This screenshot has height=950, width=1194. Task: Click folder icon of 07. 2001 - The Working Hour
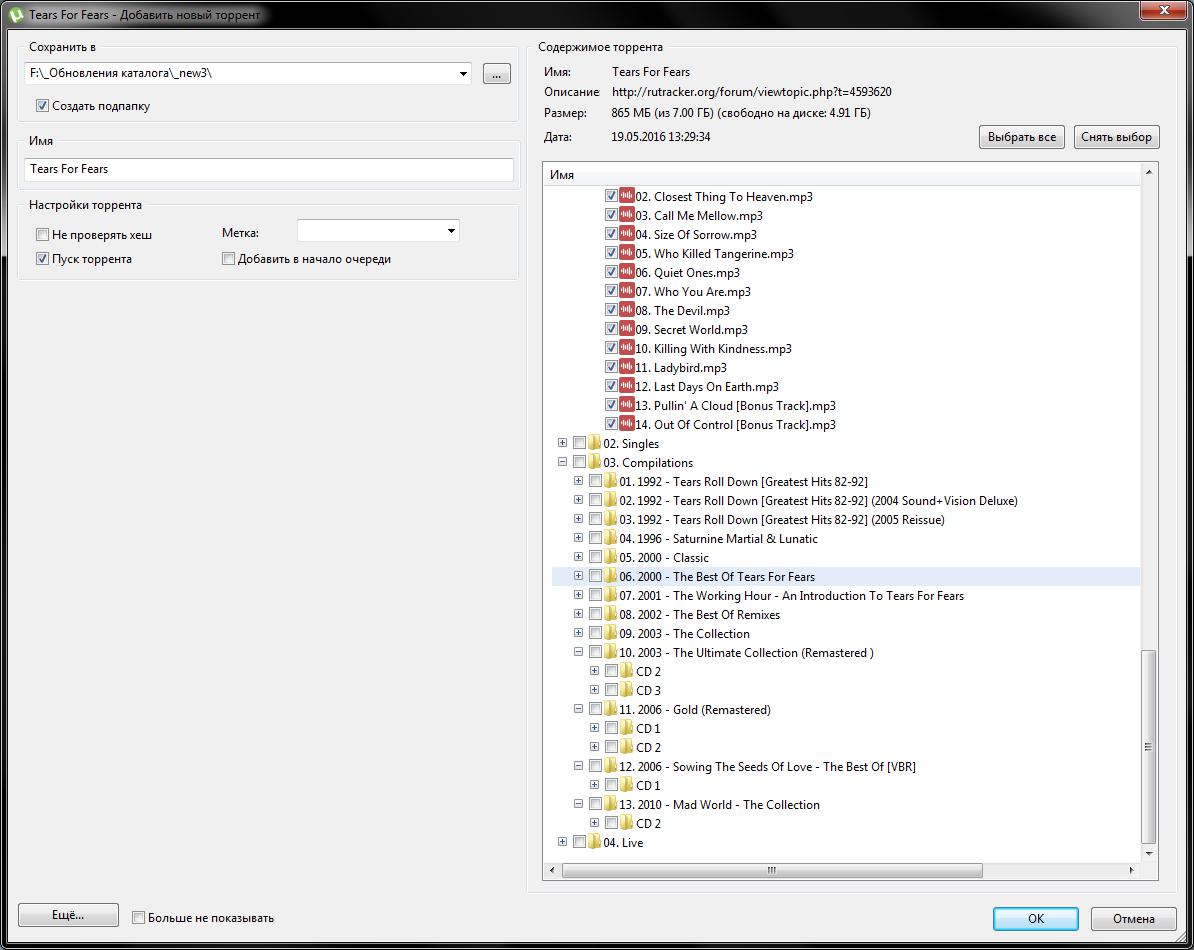point(610,595)
